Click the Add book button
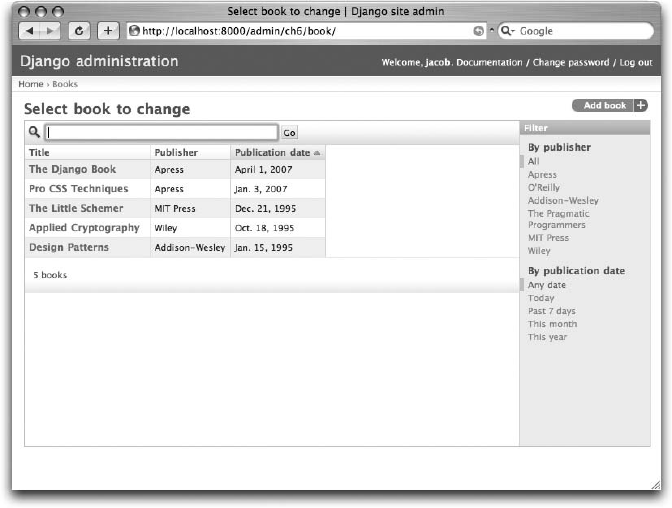The image size is (672, 508). tap(609, 105)
